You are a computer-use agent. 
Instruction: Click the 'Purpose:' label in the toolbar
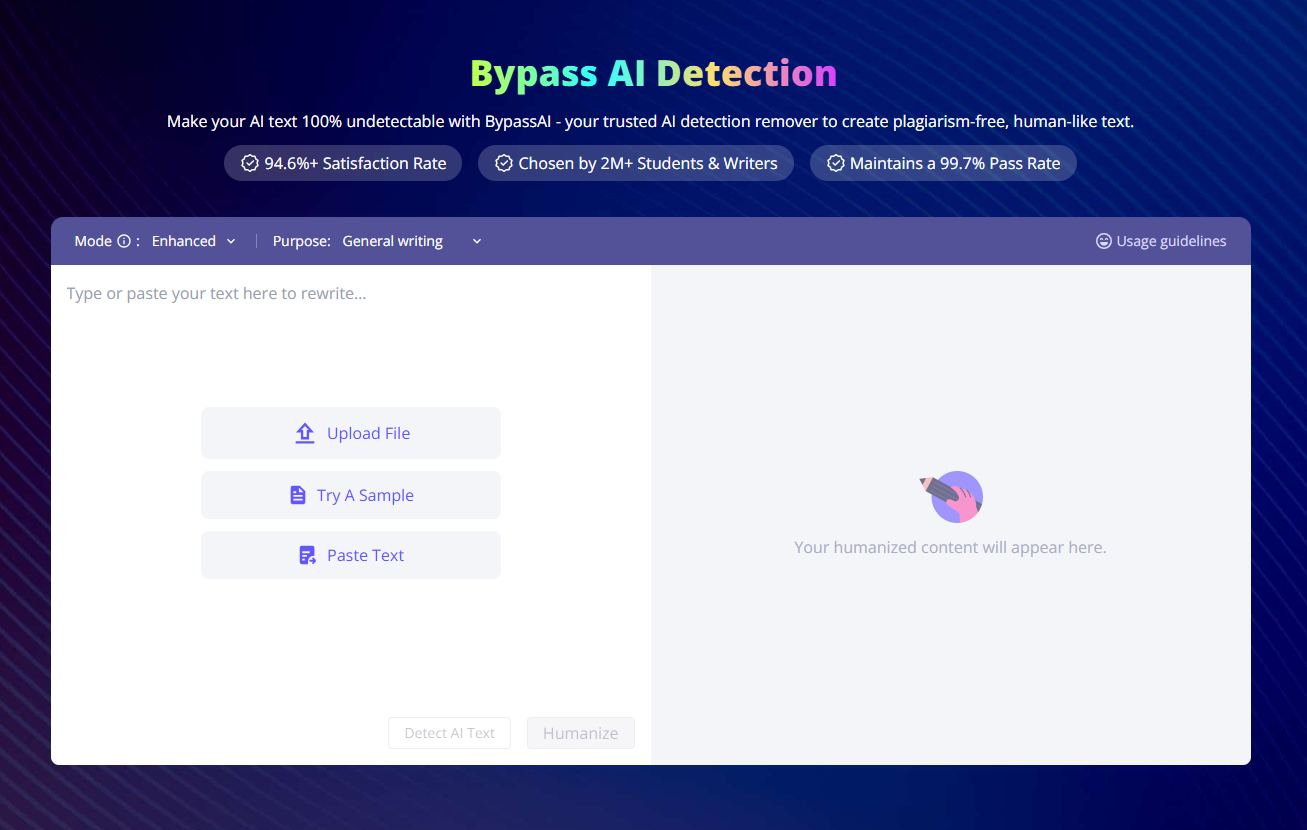(x=302, y=241)
